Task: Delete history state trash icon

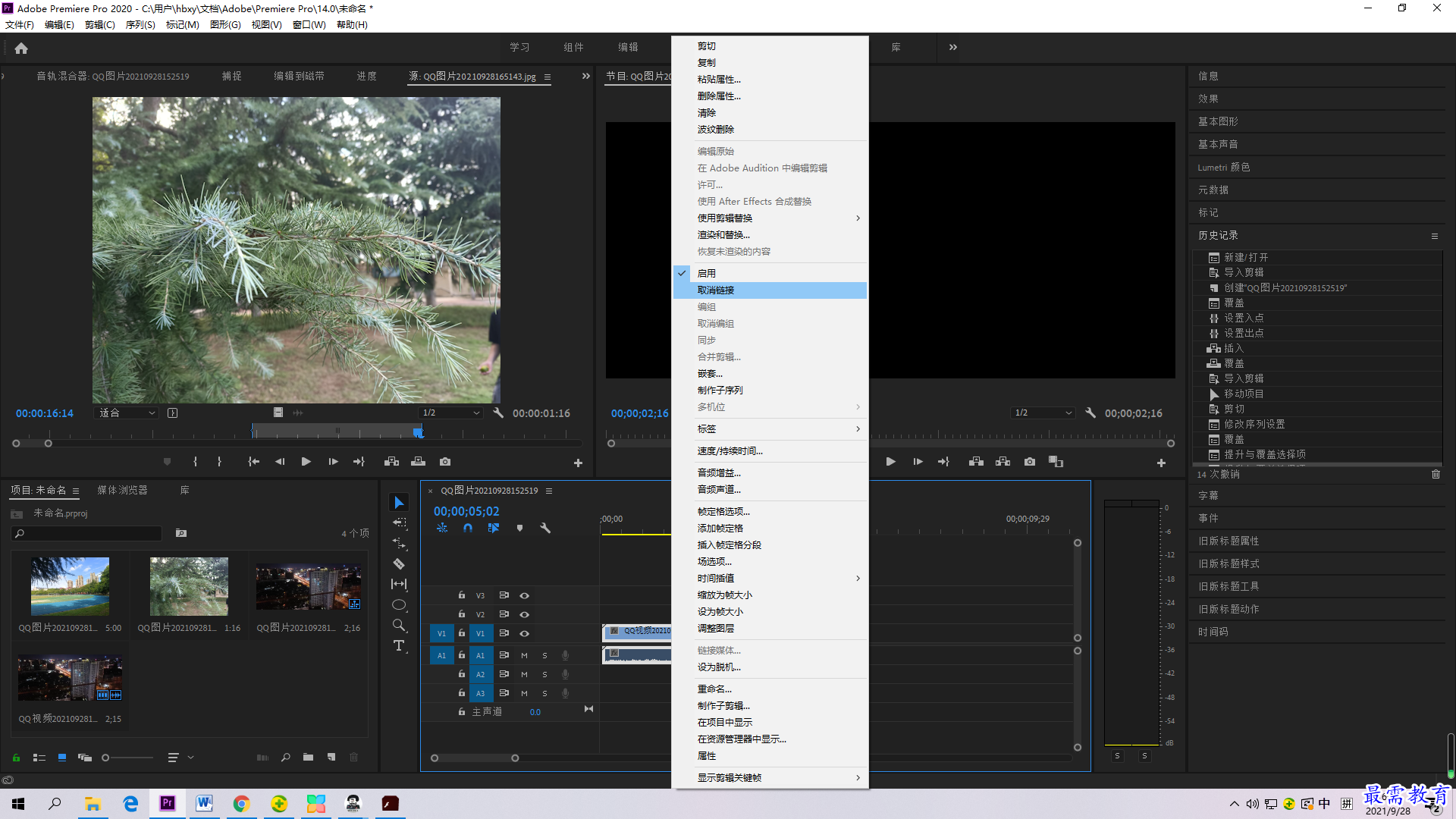Action: click(x=1436, y=474)
